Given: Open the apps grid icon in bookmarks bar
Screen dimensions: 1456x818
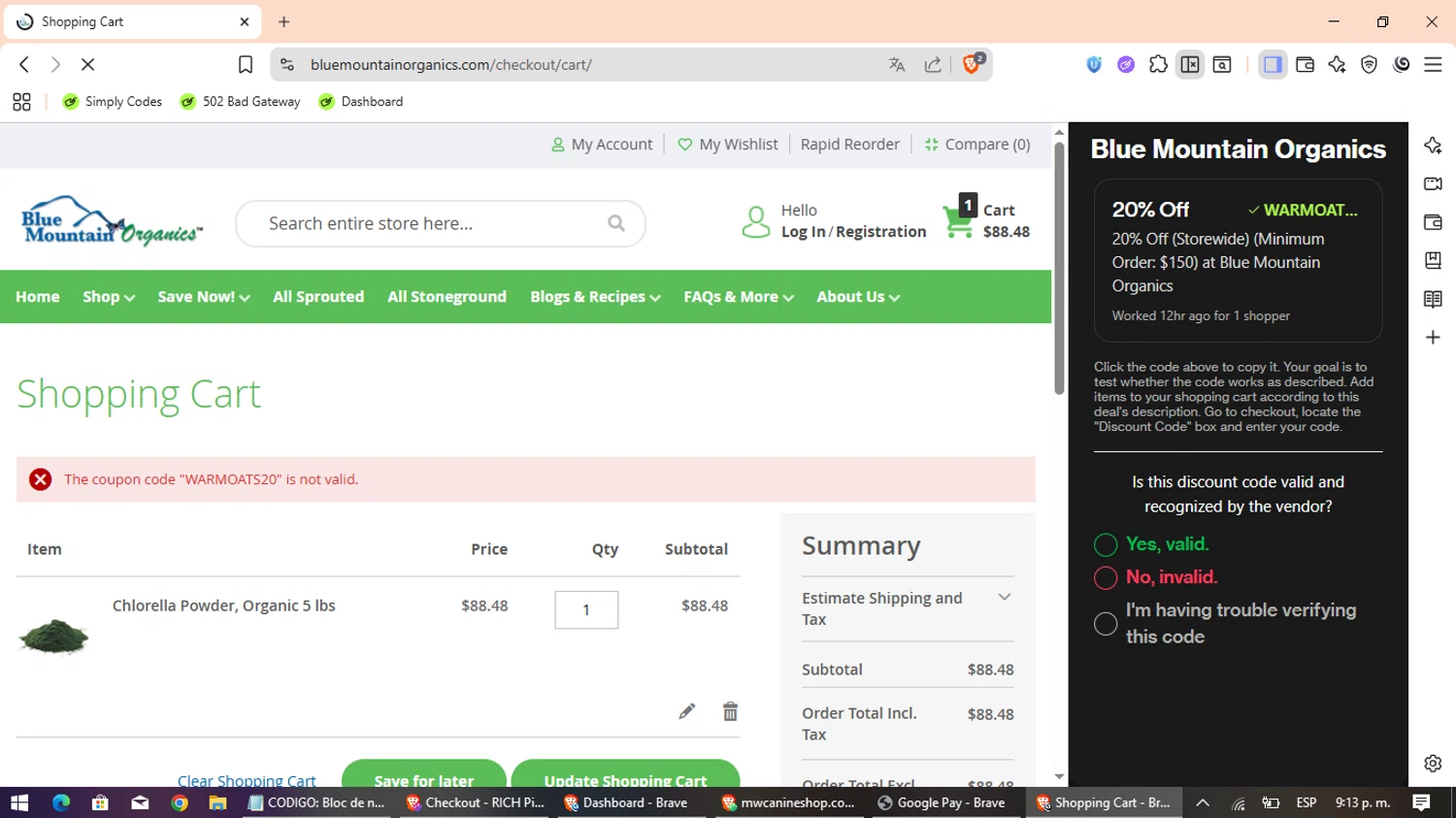Looking at the screenshot, I should coord(21,102).
